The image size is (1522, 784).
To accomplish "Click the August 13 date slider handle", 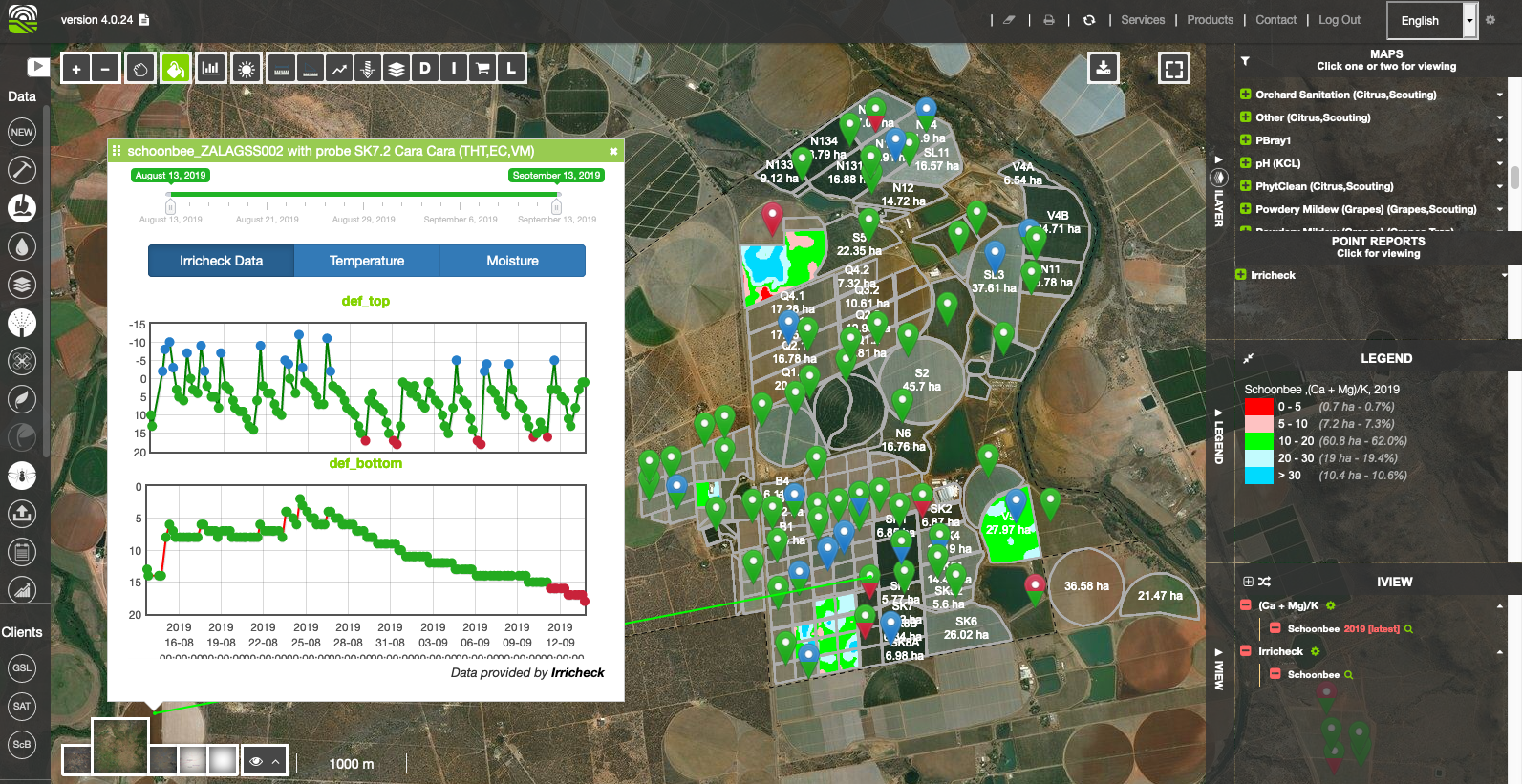I will (170, 205).
